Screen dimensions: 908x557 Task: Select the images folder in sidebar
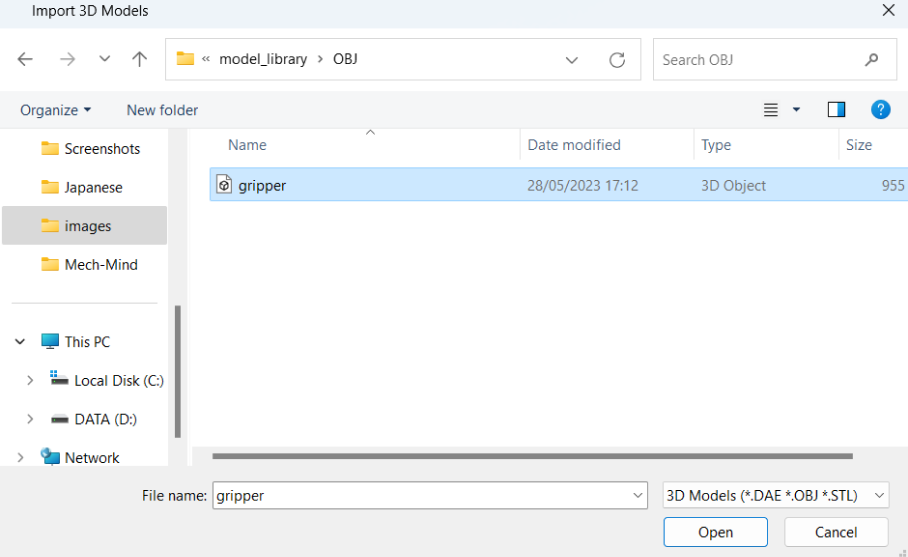coord(85,225)
